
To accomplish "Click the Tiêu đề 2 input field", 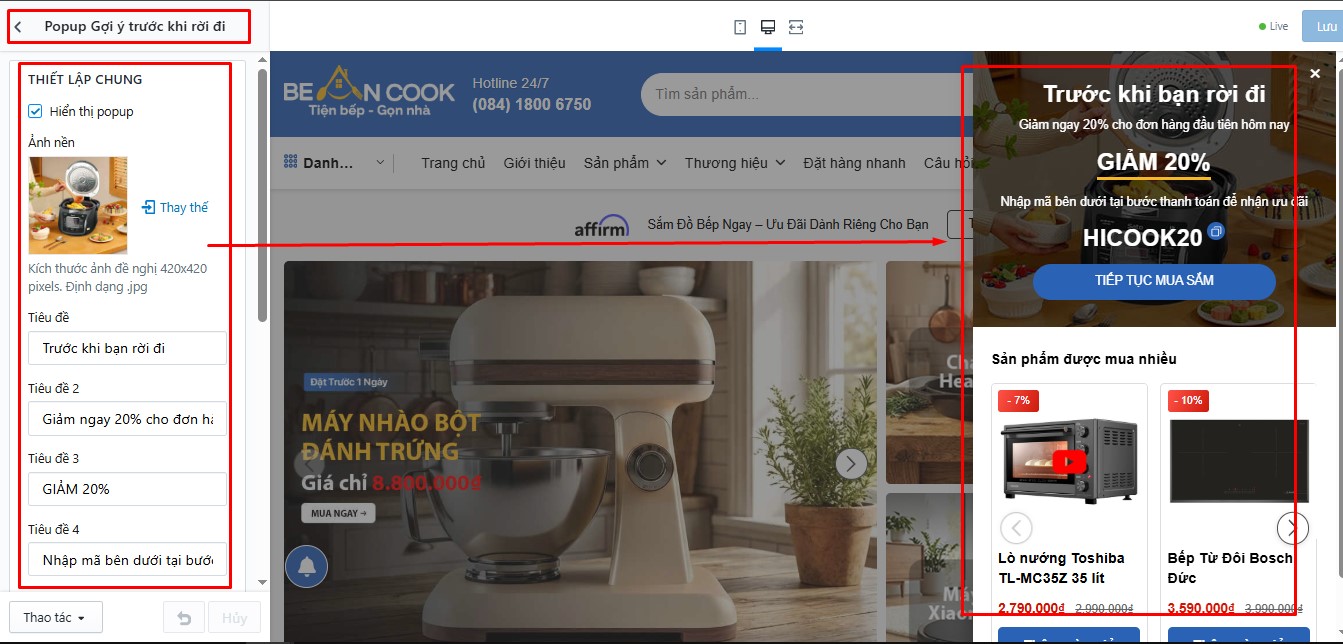I will (127, 419).
